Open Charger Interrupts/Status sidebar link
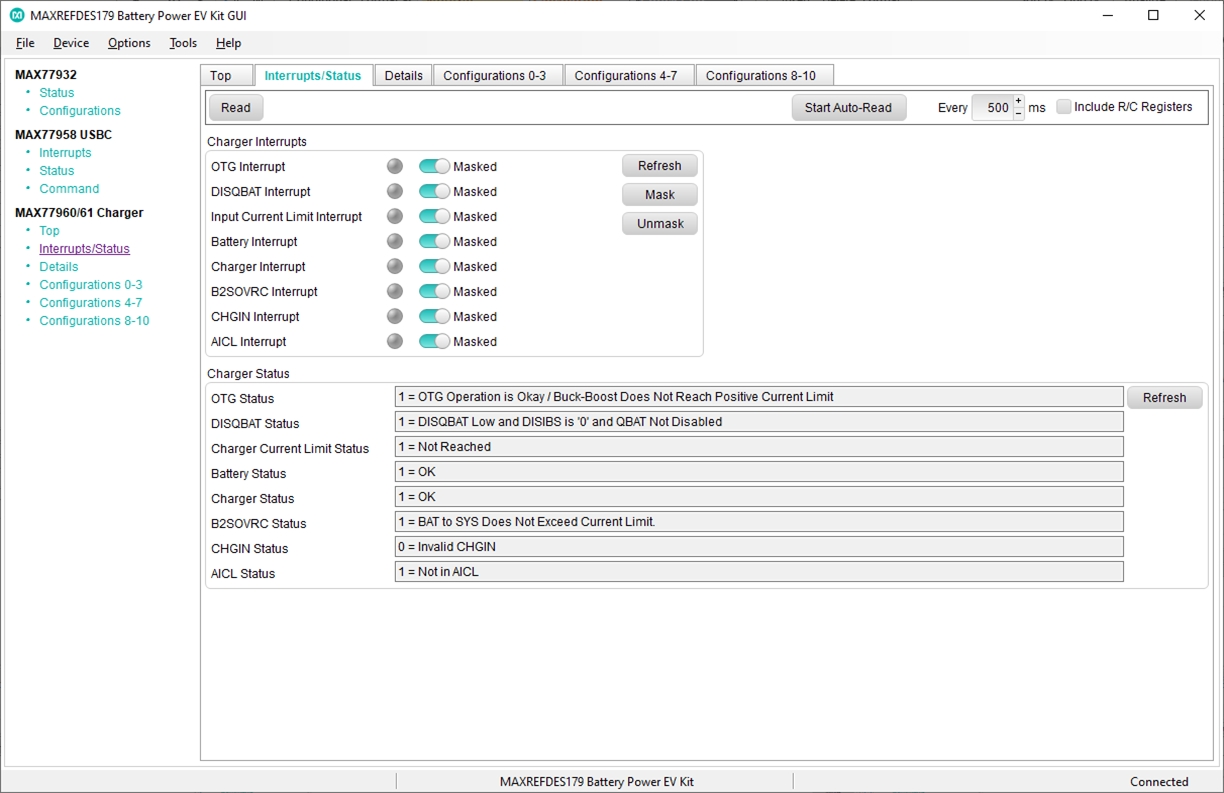The image size is (1224, 793). pyautogui.click(x=84, y=249)
